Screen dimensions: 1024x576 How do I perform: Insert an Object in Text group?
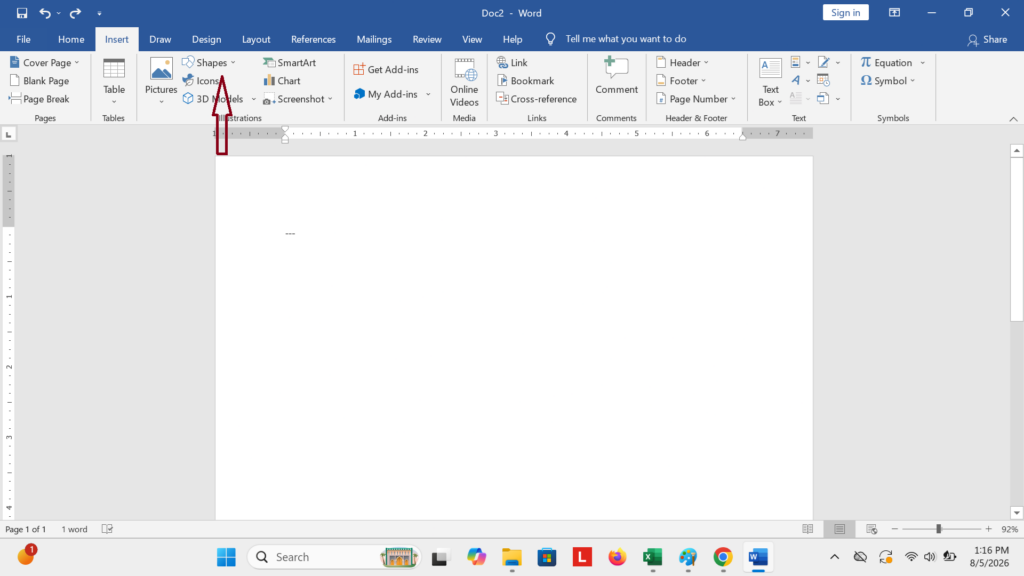coord(828,99)
